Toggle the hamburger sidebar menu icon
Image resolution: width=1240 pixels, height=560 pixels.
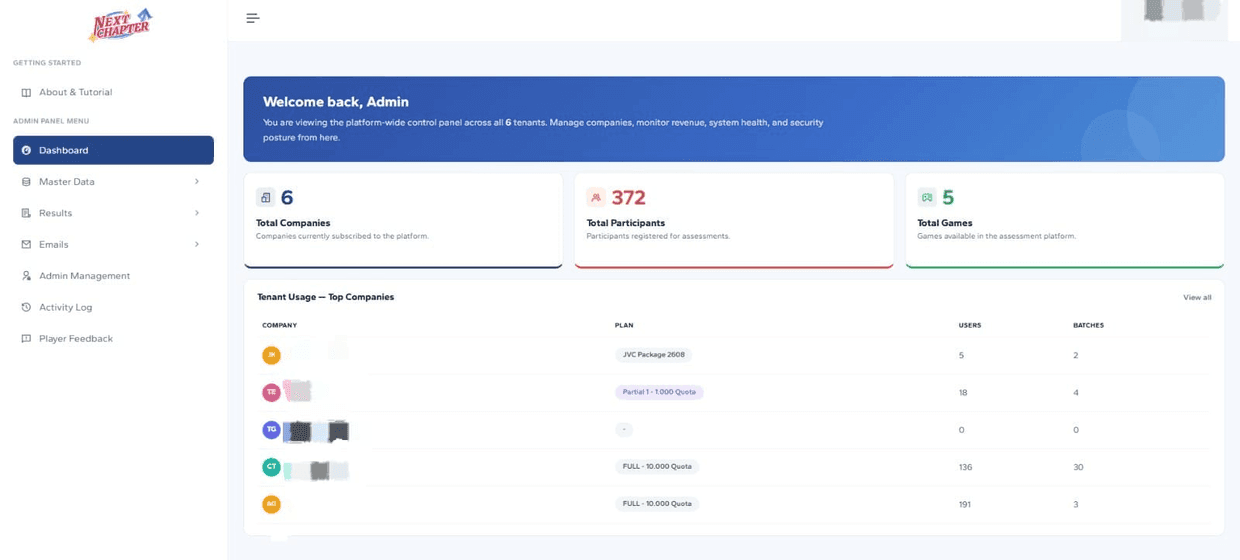pos(253,18)
